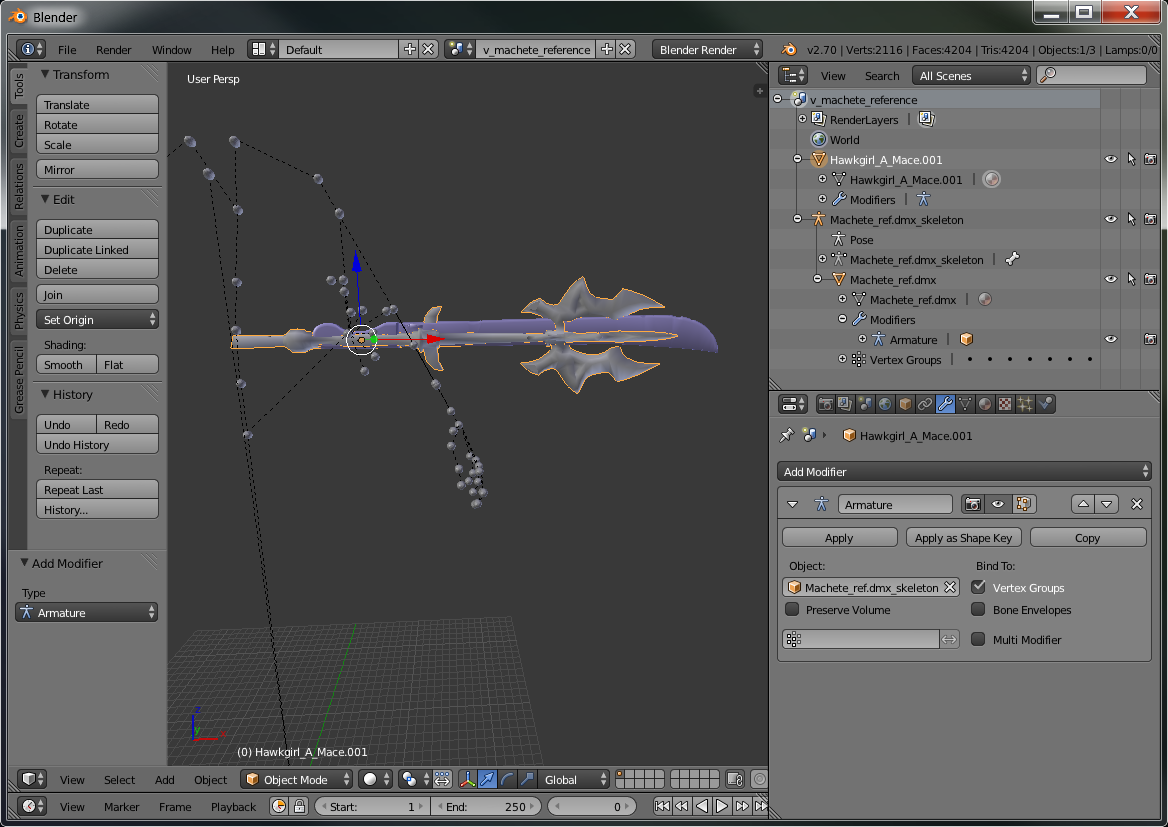Open Physics properties tab
Image resolution: width=1168 pixels, height=827 pixels.
(x=1046, y=404)
